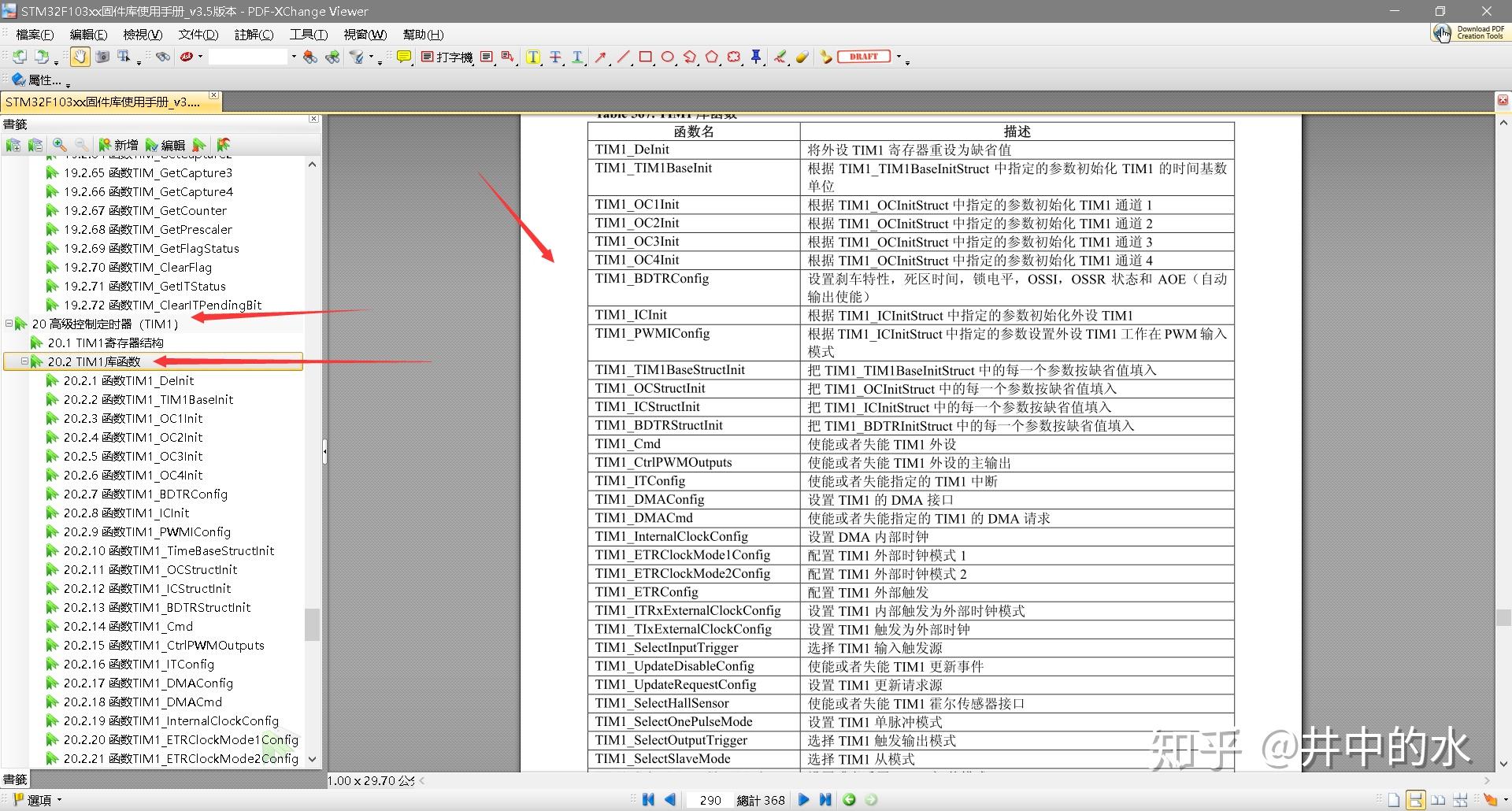1512x811 pixels.
Task: Switch to continuous page layout
Action: (x=1416, y=800)
